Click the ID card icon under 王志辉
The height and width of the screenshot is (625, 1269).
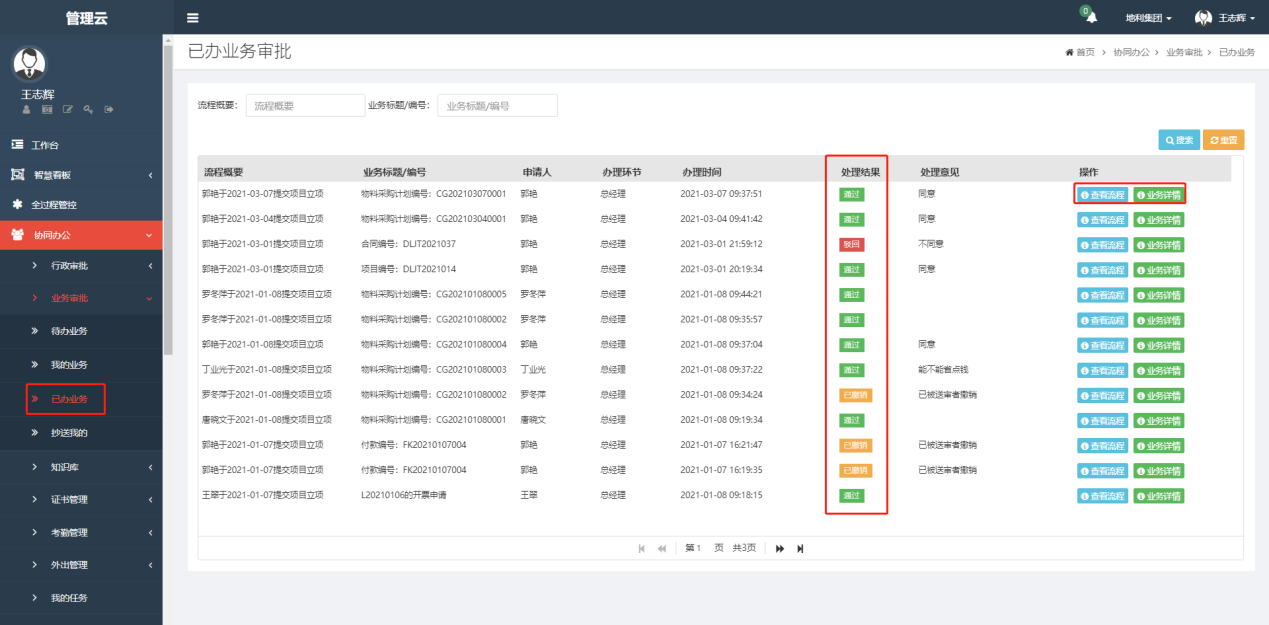click(47, 109)
